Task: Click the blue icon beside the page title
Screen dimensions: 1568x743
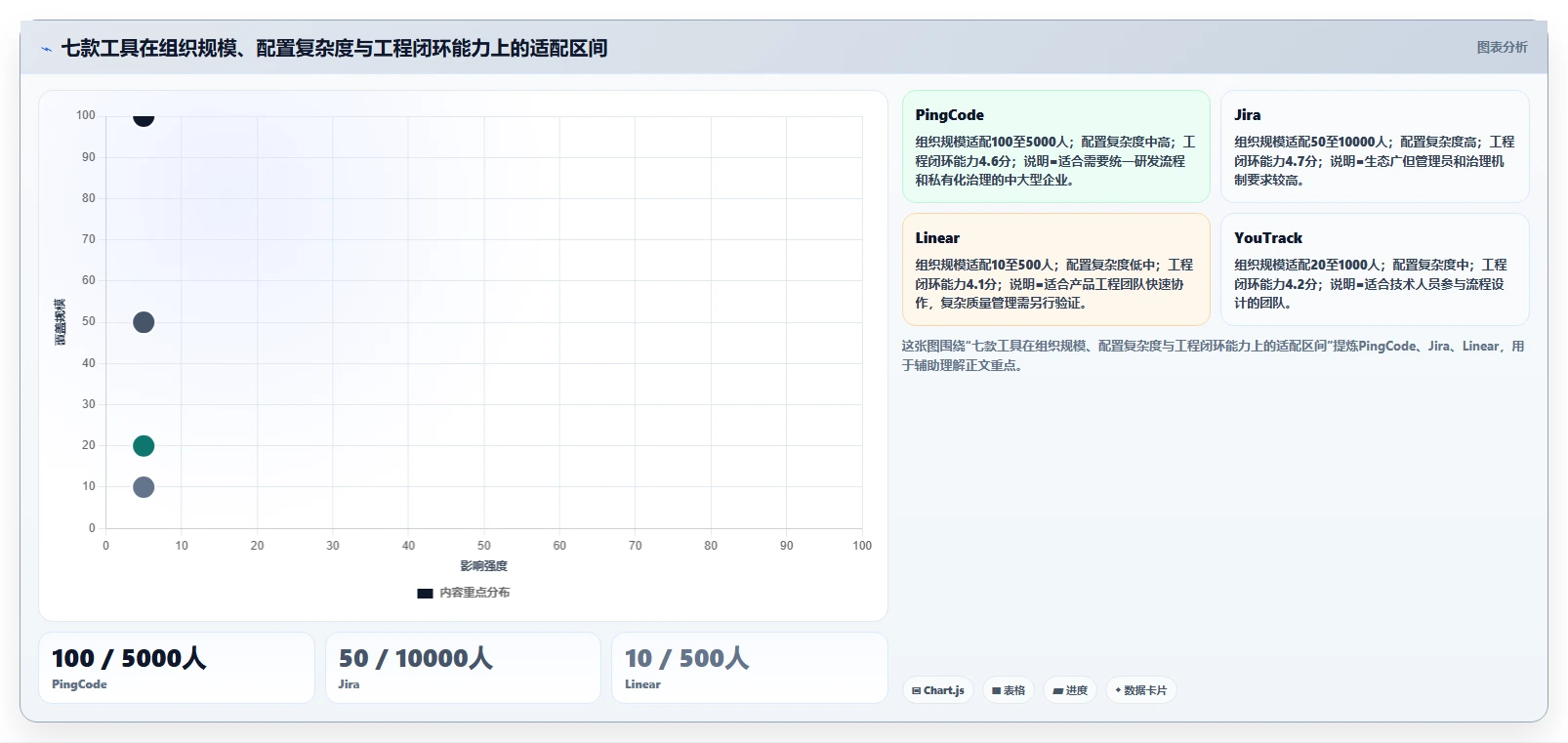Action: pyautogui.click(x=46, y=49)
